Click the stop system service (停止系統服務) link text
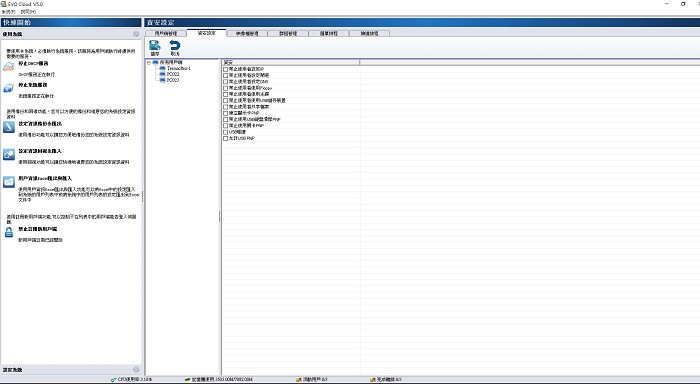700x384 pixels. tap(33, 85)
